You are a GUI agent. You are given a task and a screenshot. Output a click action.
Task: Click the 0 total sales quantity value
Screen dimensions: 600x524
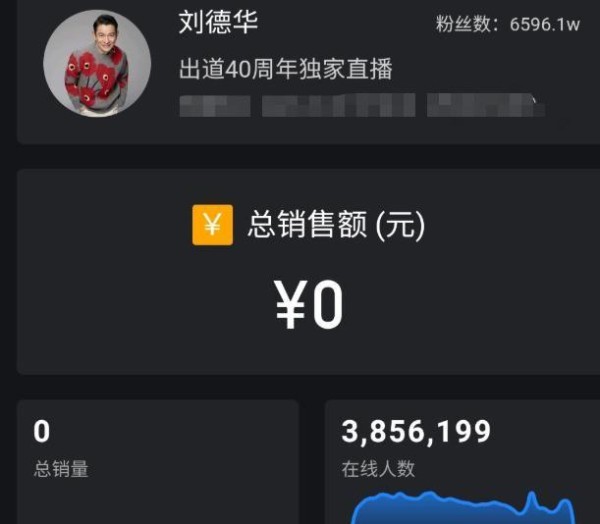(x=41, y=431)
